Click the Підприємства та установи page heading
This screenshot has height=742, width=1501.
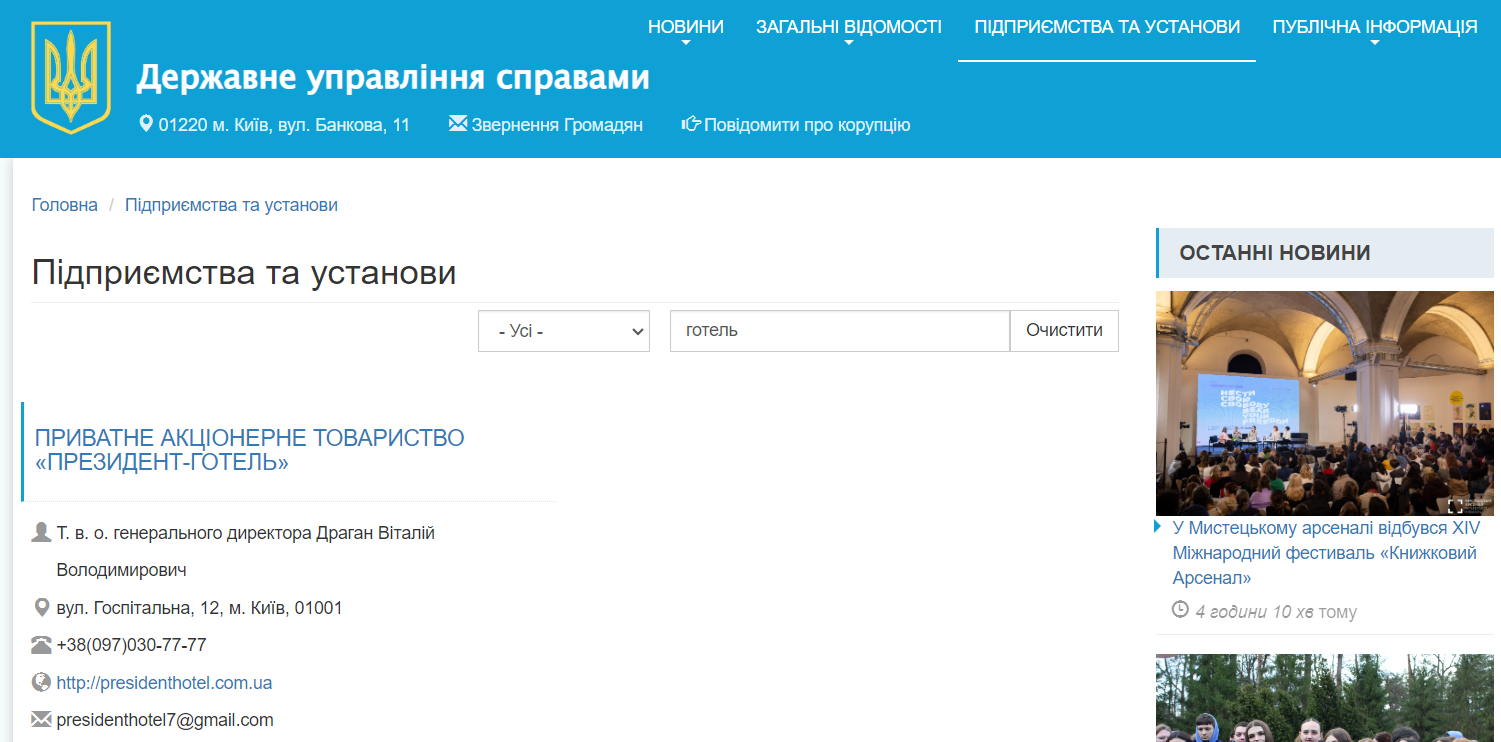[244, 273]
